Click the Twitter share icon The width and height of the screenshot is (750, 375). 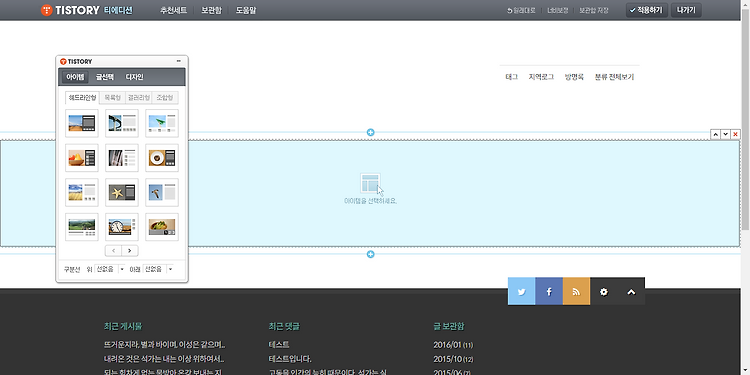click(521, 291)
